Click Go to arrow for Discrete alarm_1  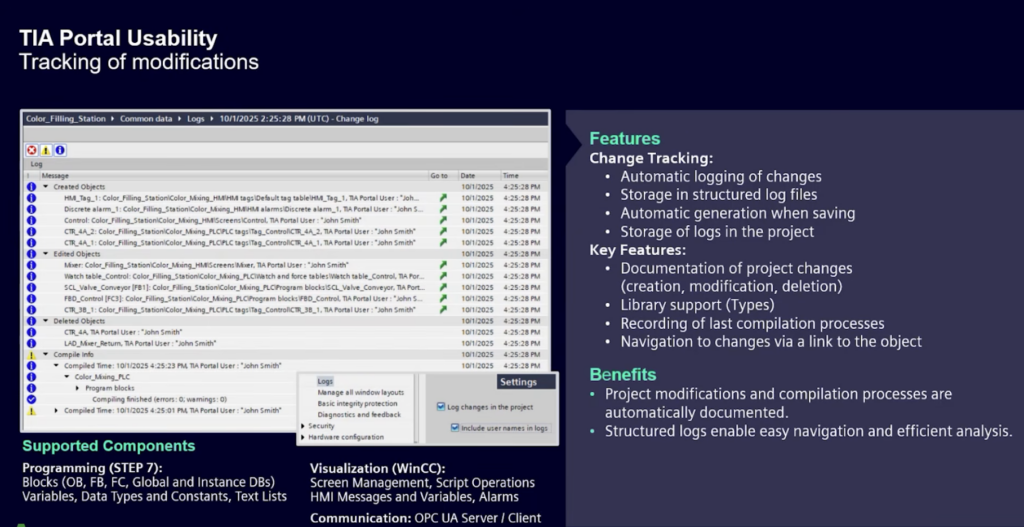[443, 209]
